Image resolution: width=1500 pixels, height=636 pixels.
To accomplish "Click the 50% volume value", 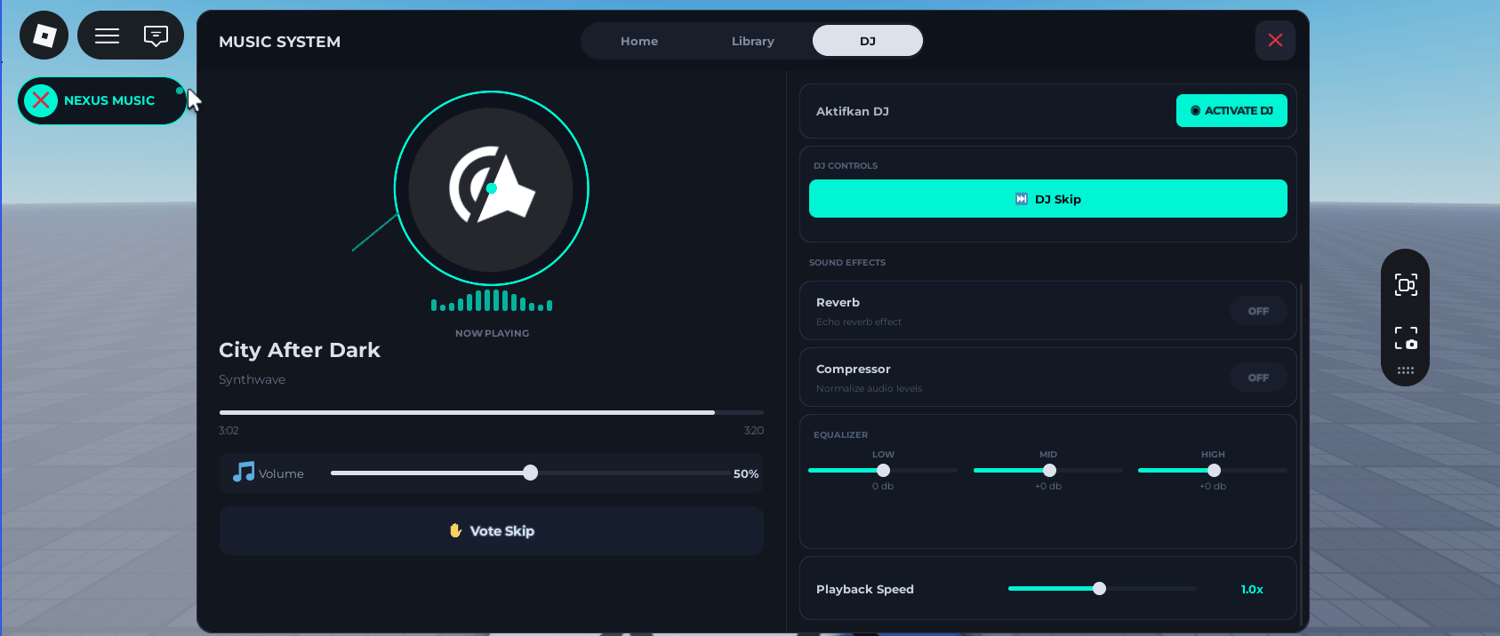I will (x=746, y=474).
